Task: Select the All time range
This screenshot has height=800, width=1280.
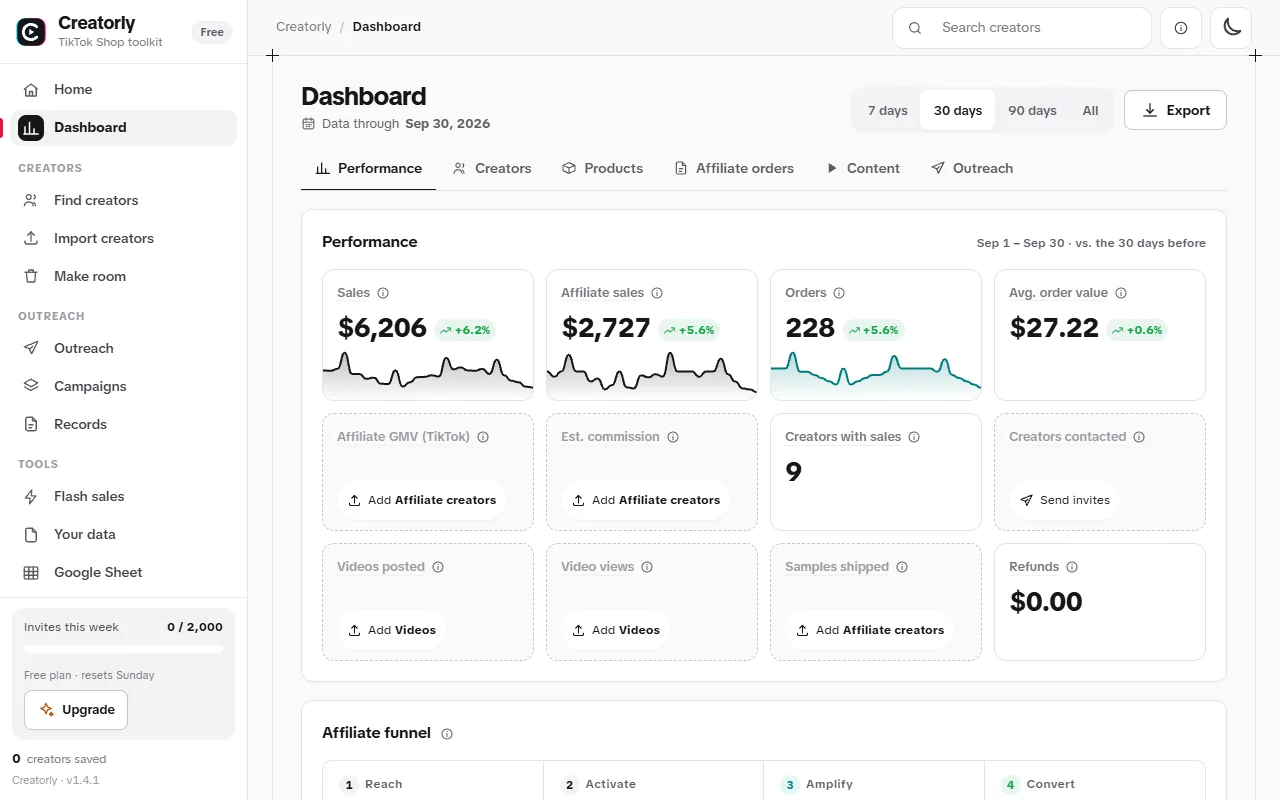Action: [x=1090, y=110]
